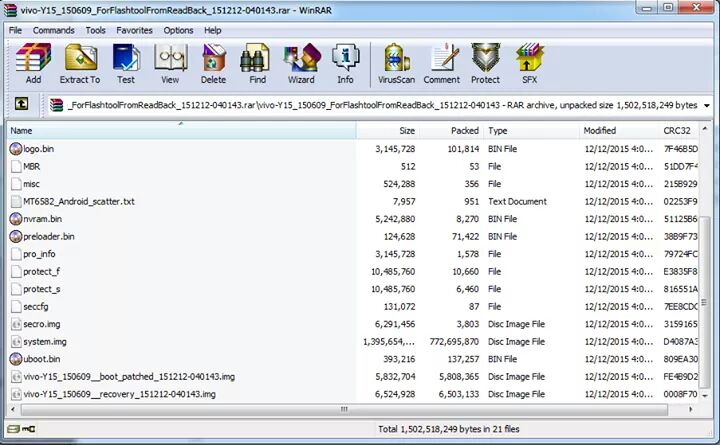Open the File menu

point(15,30)
